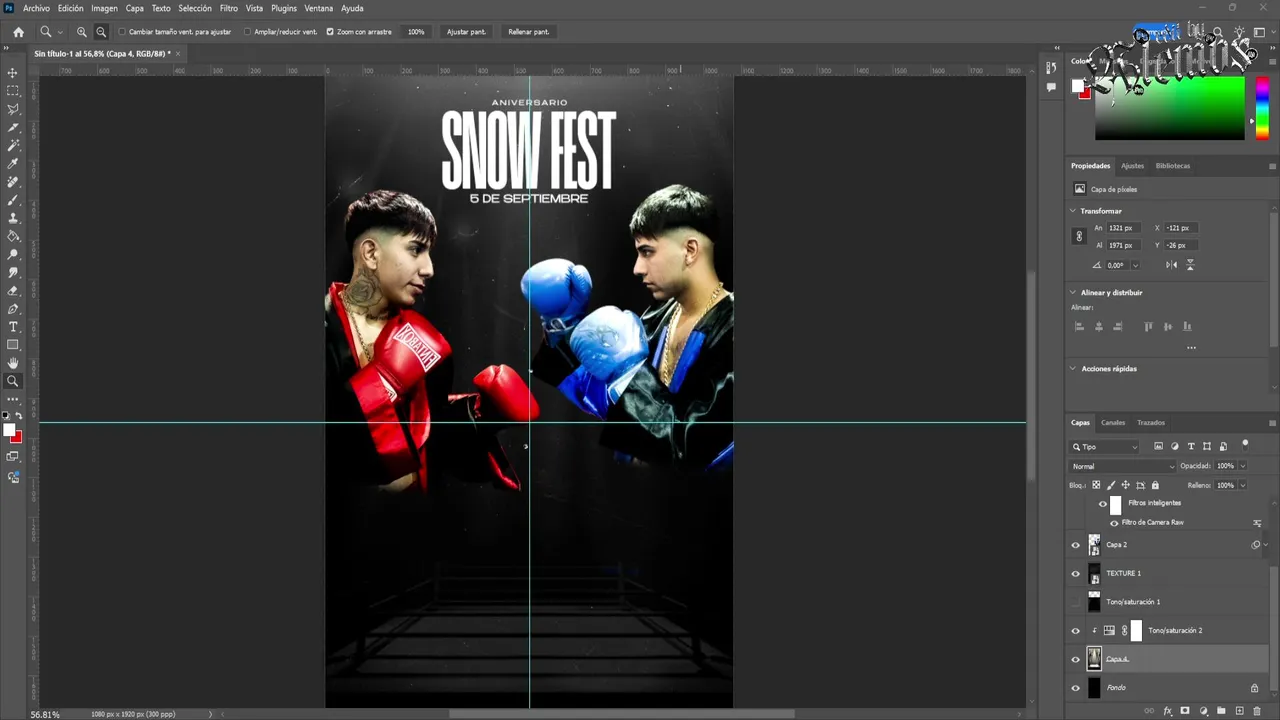The image size is (1280, 720).
Task: Select the Smudge tool
Action: pos(13,272)
